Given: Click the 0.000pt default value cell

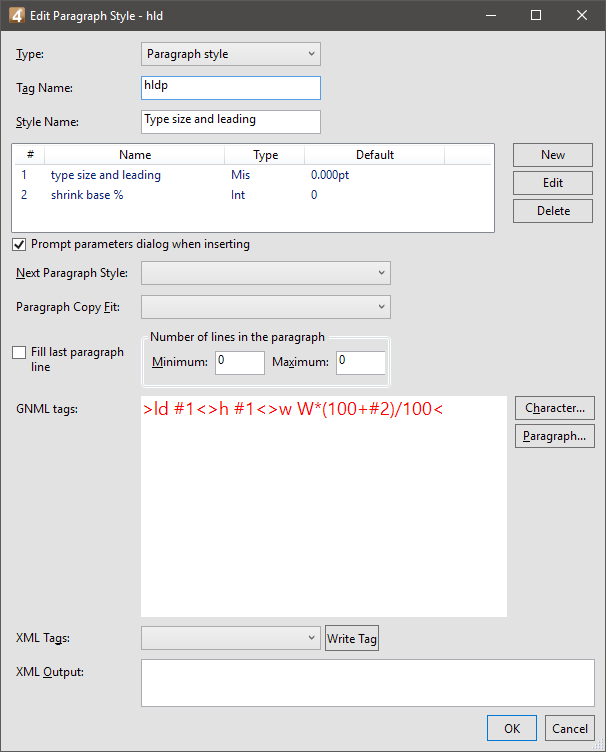Looking at the screenshot, I should [330, 175].
